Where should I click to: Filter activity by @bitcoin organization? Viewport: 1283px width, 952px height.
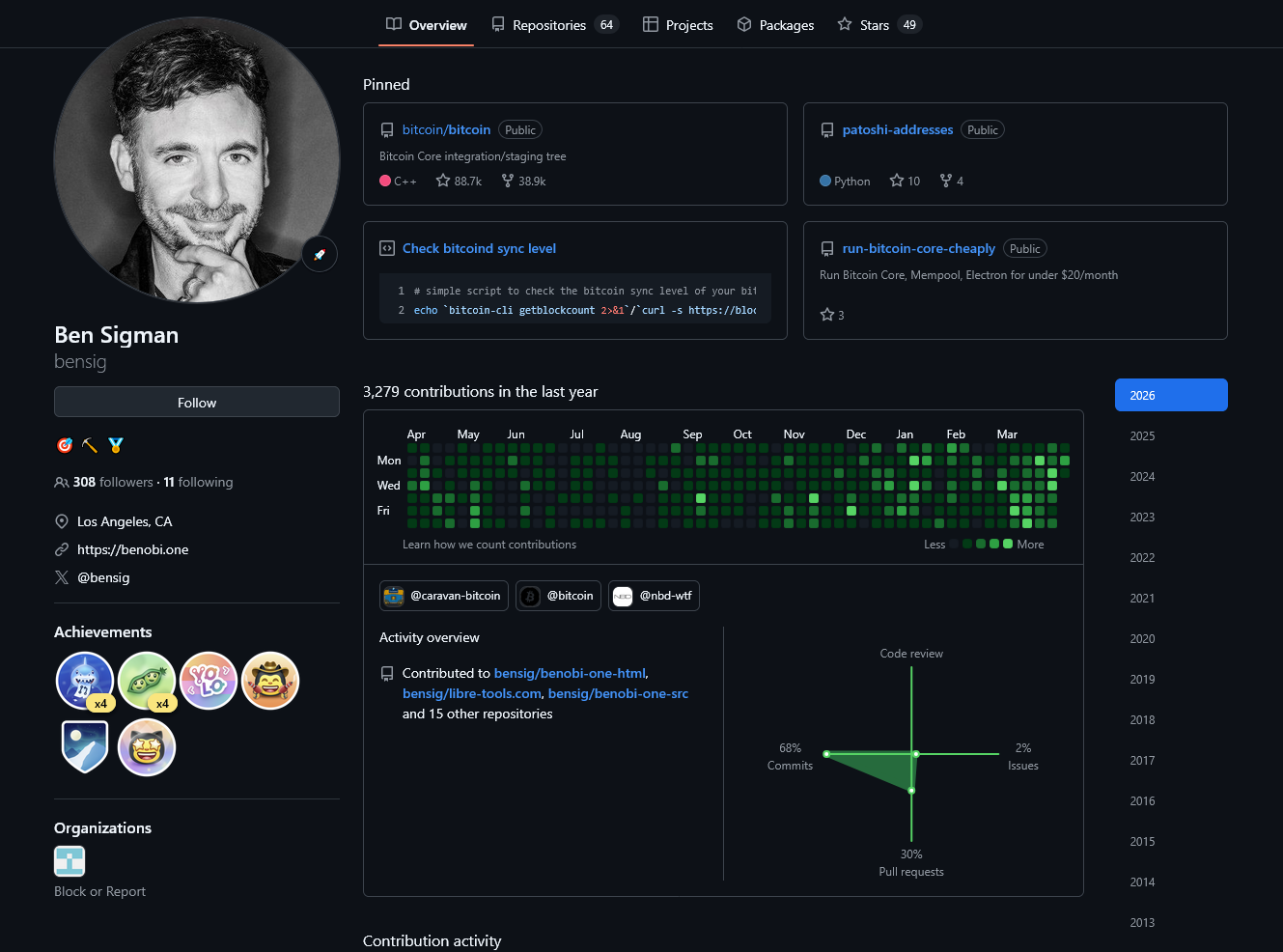pos(559,596)
